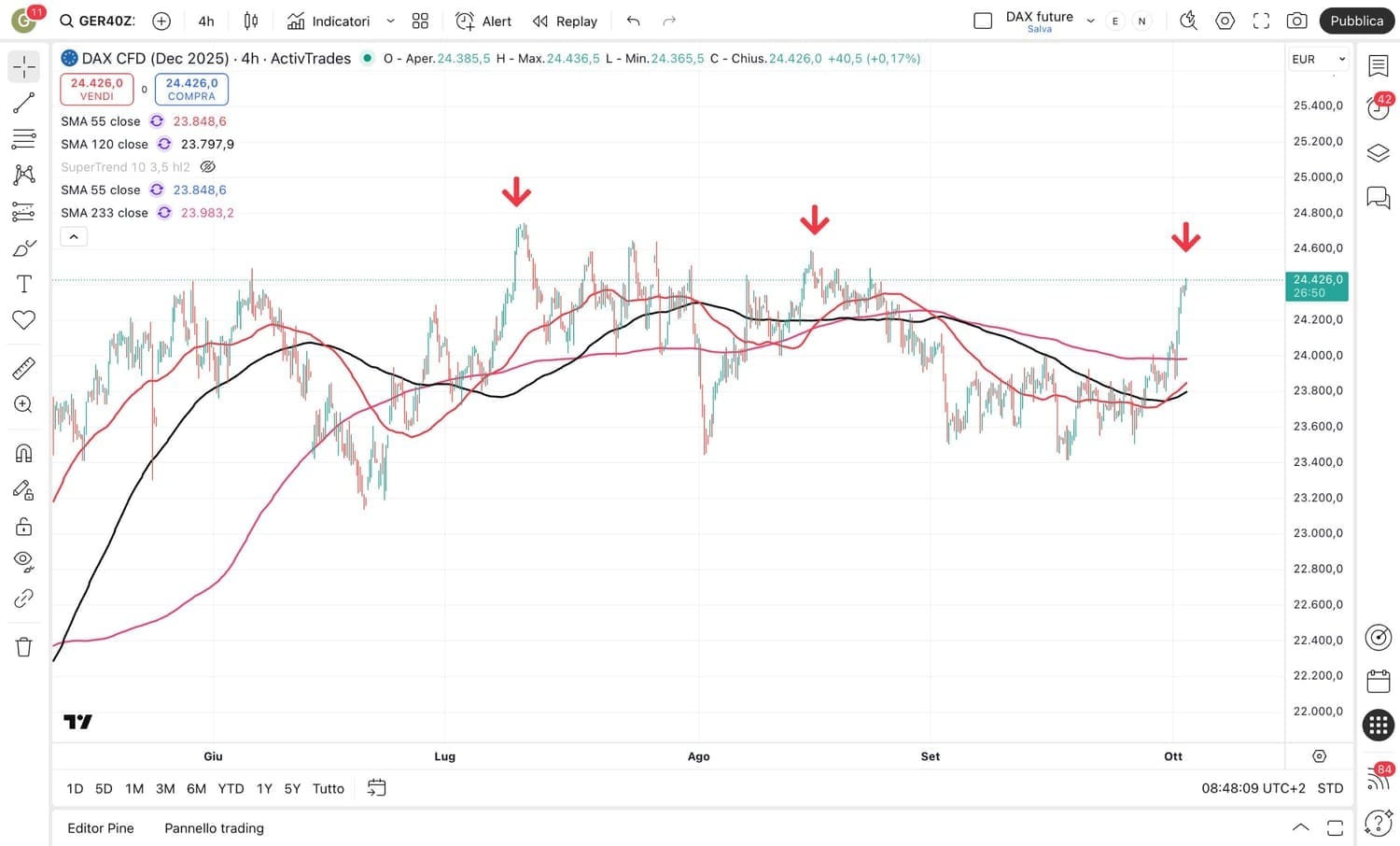Take a chart snapshot with camera icon
The image size is (1400, 846).
point(1296,21)
